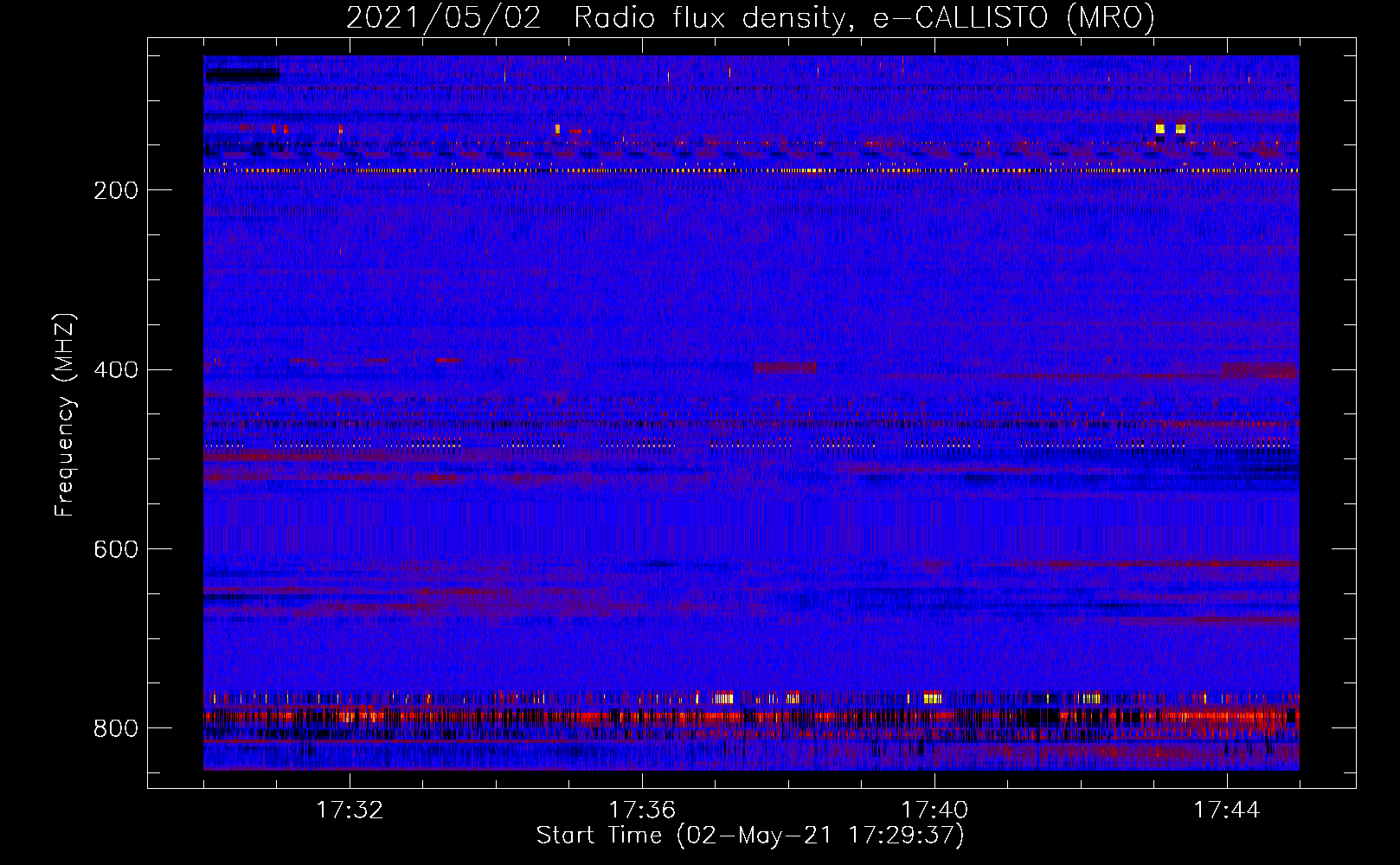Screen dimensions: 1400x865
Task: Click the 400 frequency tick label
Action: (116, 370)
